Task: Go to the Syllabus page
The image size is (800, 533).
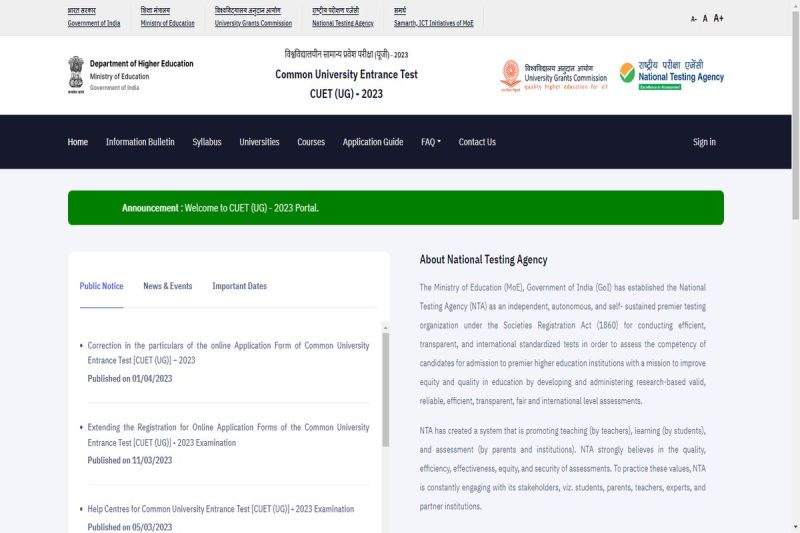Action: tap(207, 142)
